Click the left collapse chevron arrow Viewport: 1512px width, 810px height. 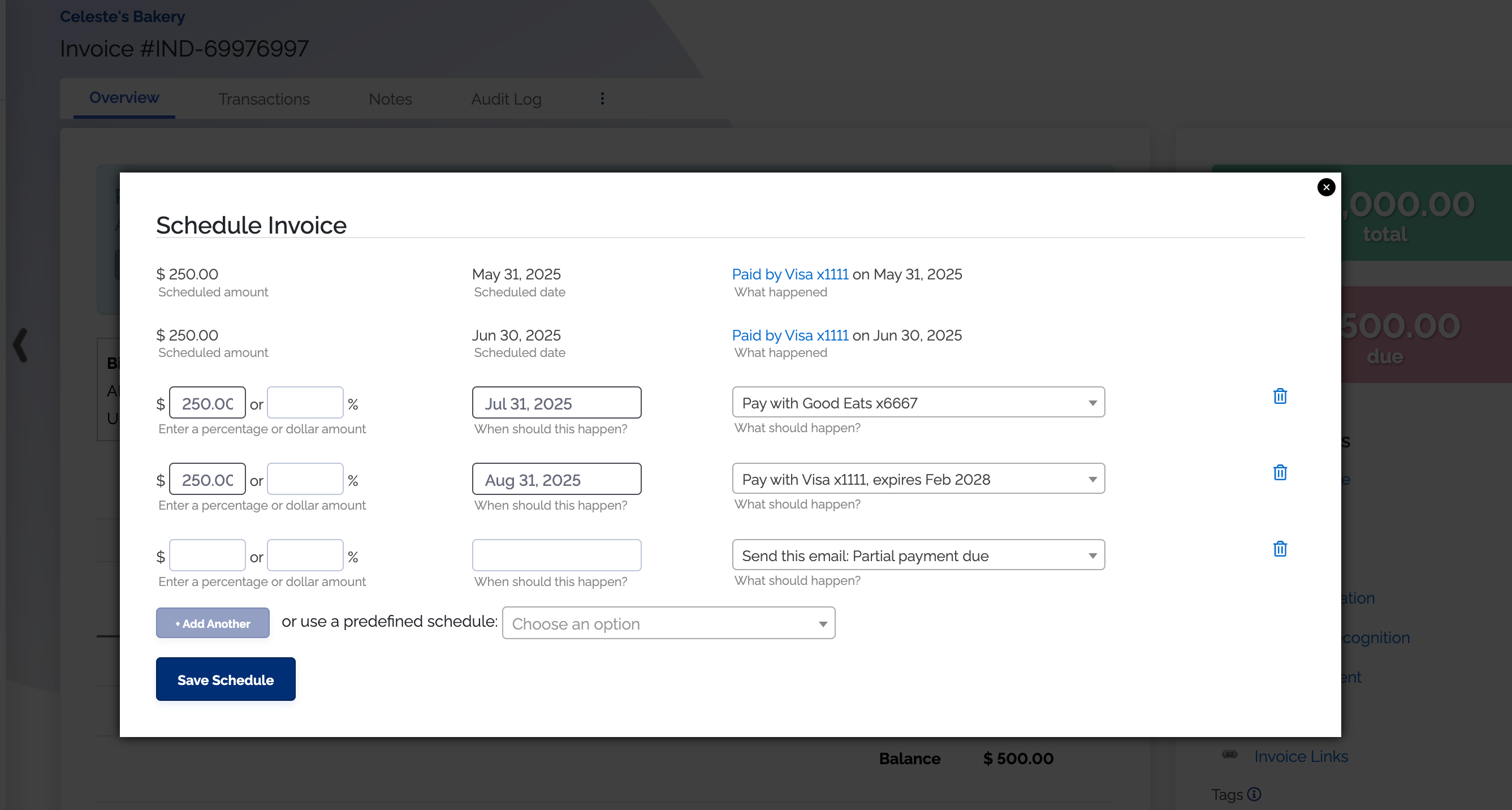coord(20,344)
